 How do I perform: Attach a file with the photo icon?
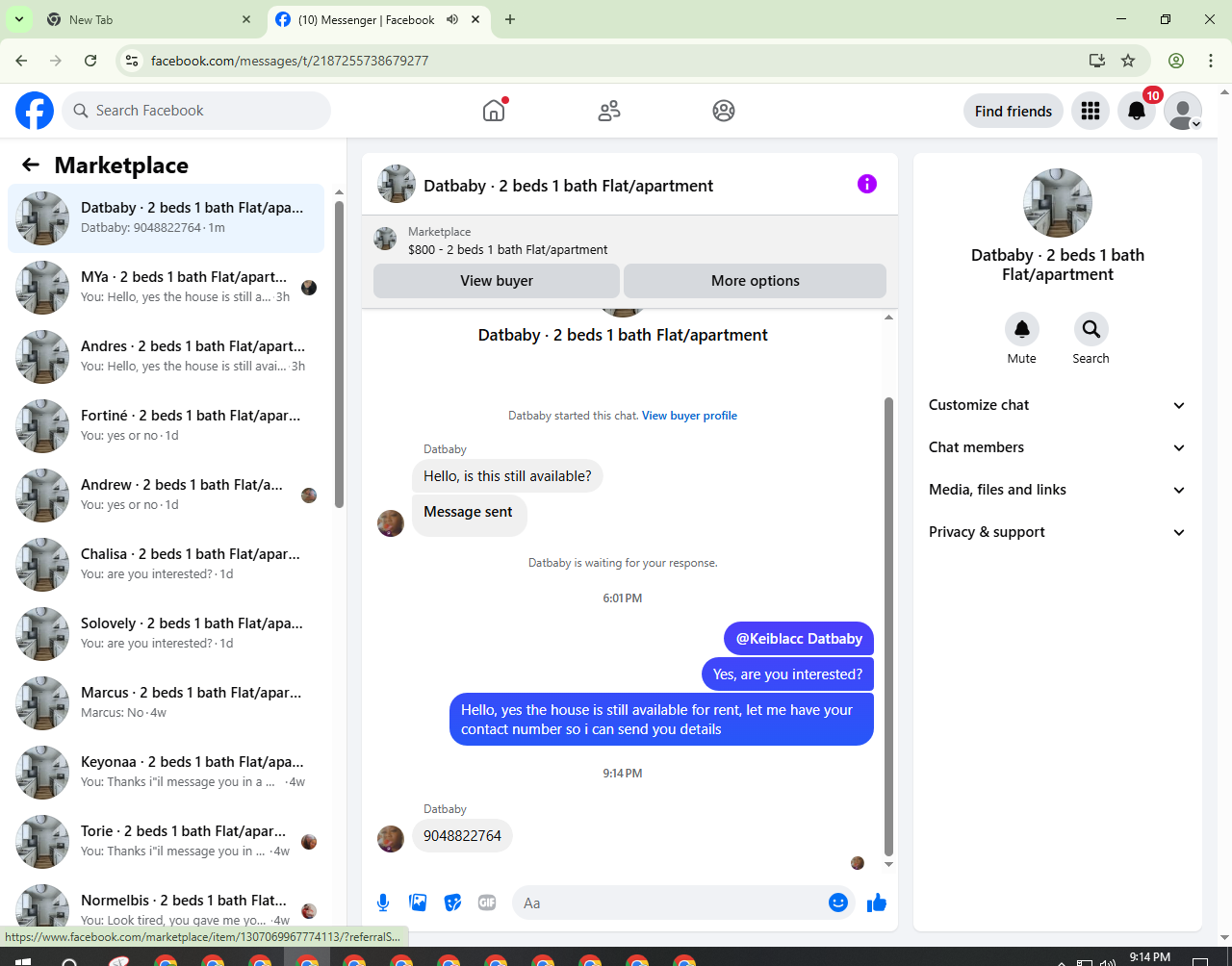point(418,902)
